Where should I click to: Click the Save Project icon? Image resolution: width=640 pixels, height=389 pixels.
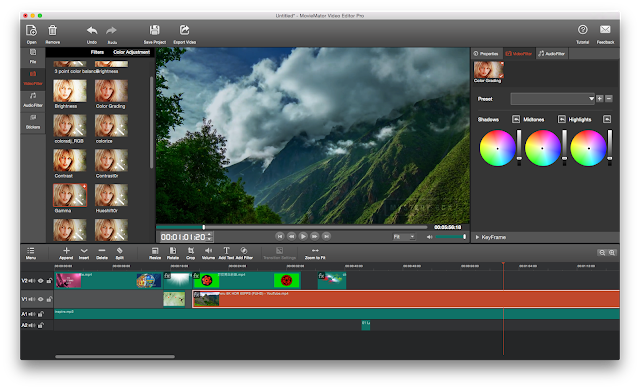[x=155, y=30]
